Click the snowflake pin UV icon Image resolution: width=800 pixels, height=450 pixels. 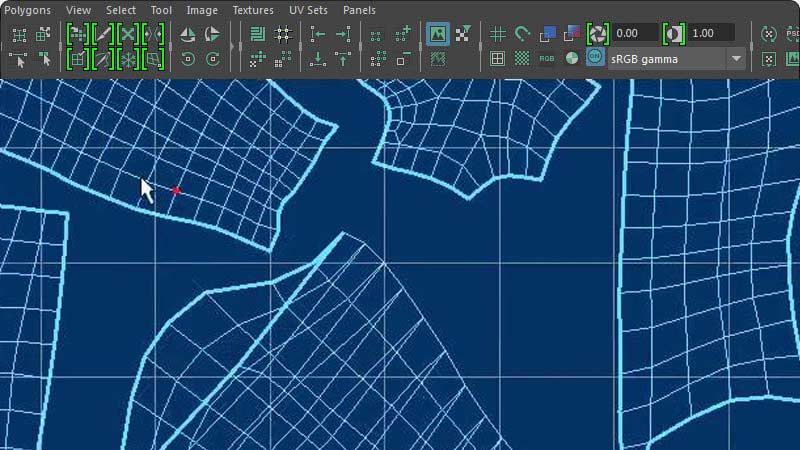128,59
